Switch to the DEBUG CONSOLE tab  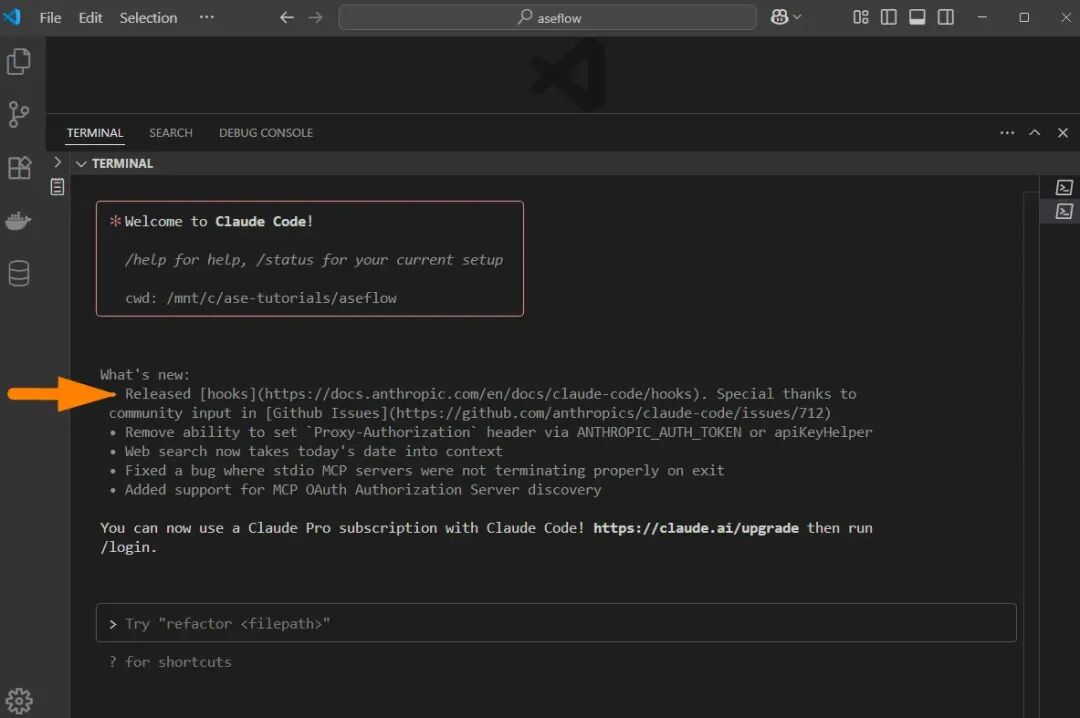pyautogui.click(x=266, y=132)
